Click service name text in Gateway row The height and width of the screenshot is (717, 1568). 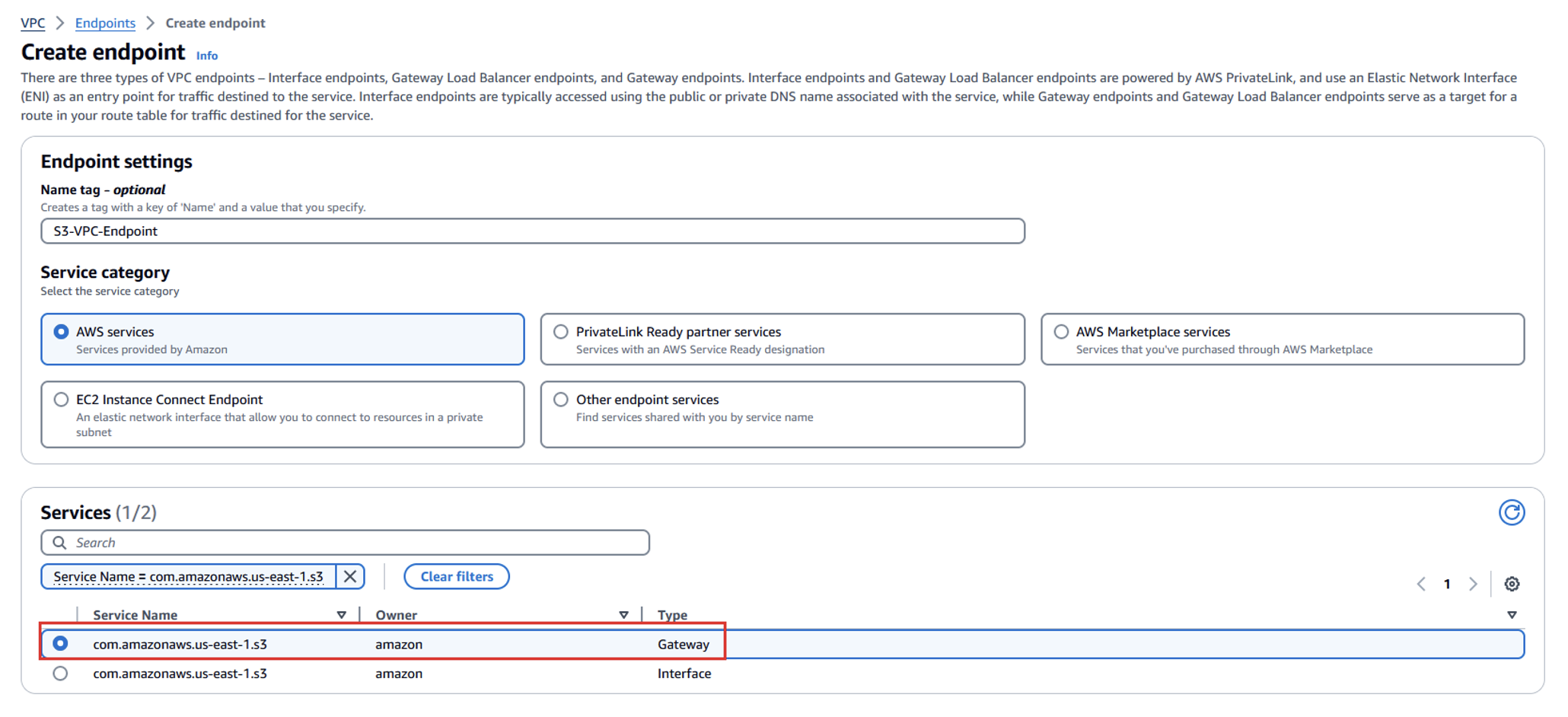click(x=180, y=644)
